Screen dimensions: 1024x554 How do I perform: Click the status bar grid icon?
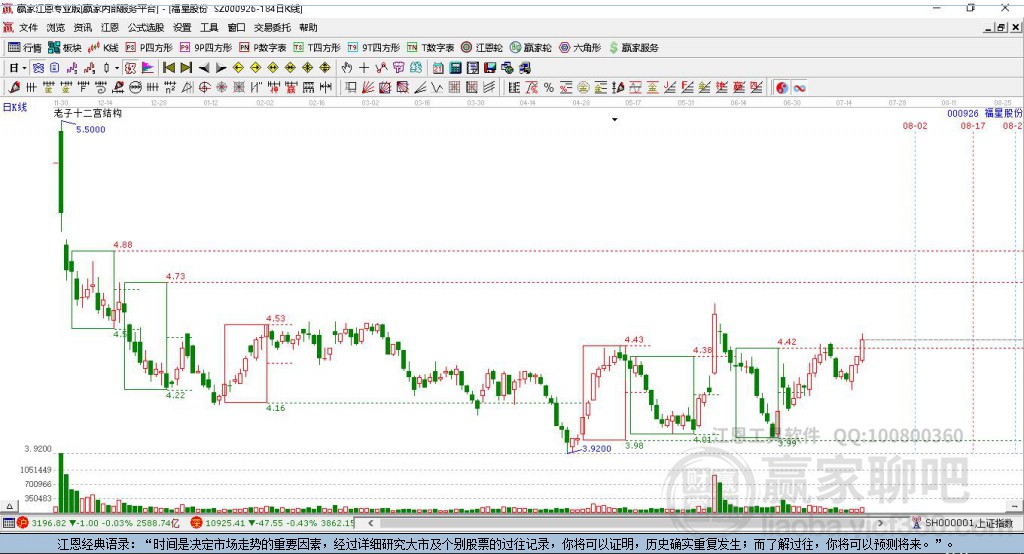[x=8, y=523]
